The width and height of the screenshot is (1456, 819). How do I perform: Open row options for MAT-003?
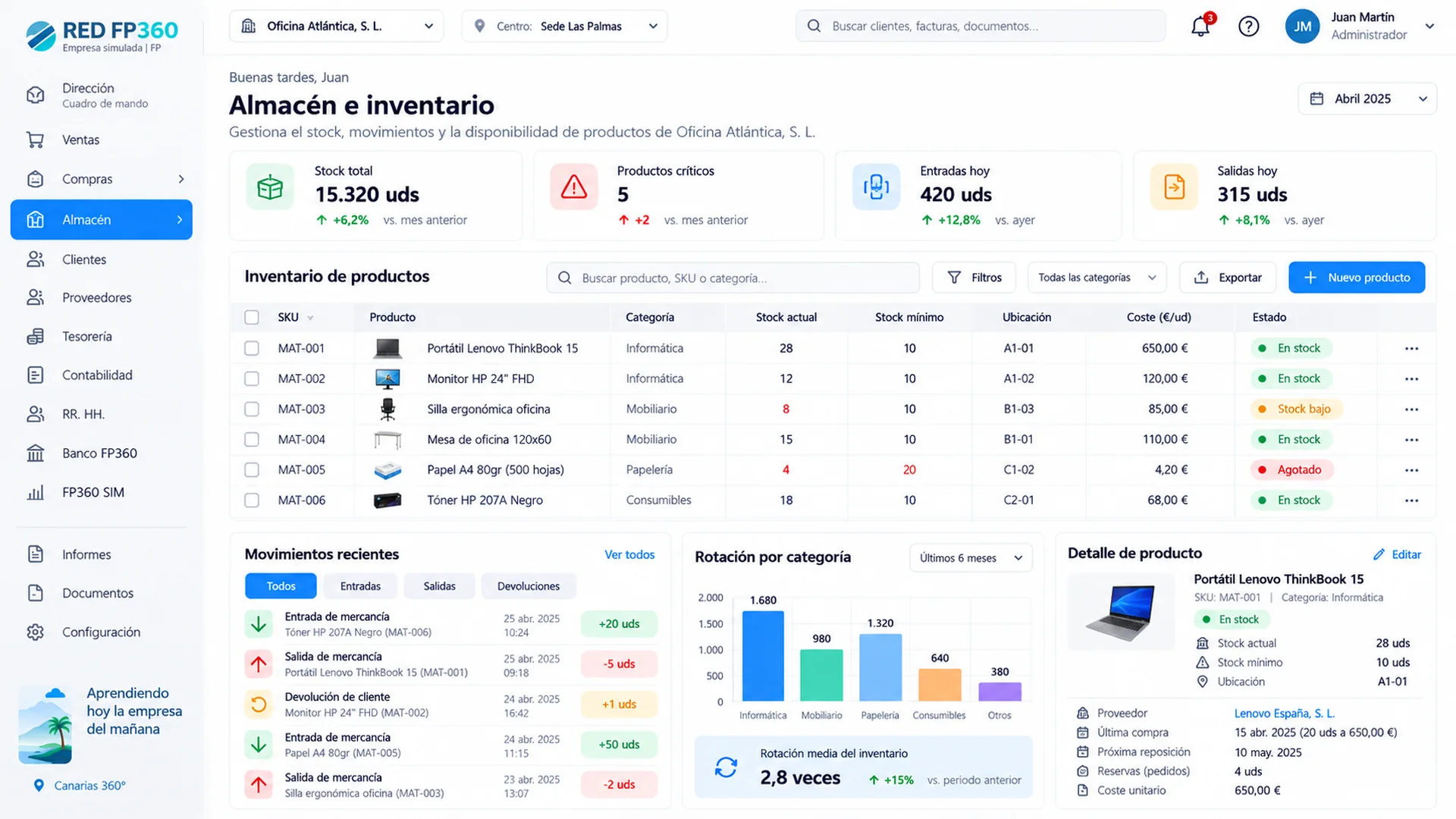pyautogui.click(x=1411, y=409)
